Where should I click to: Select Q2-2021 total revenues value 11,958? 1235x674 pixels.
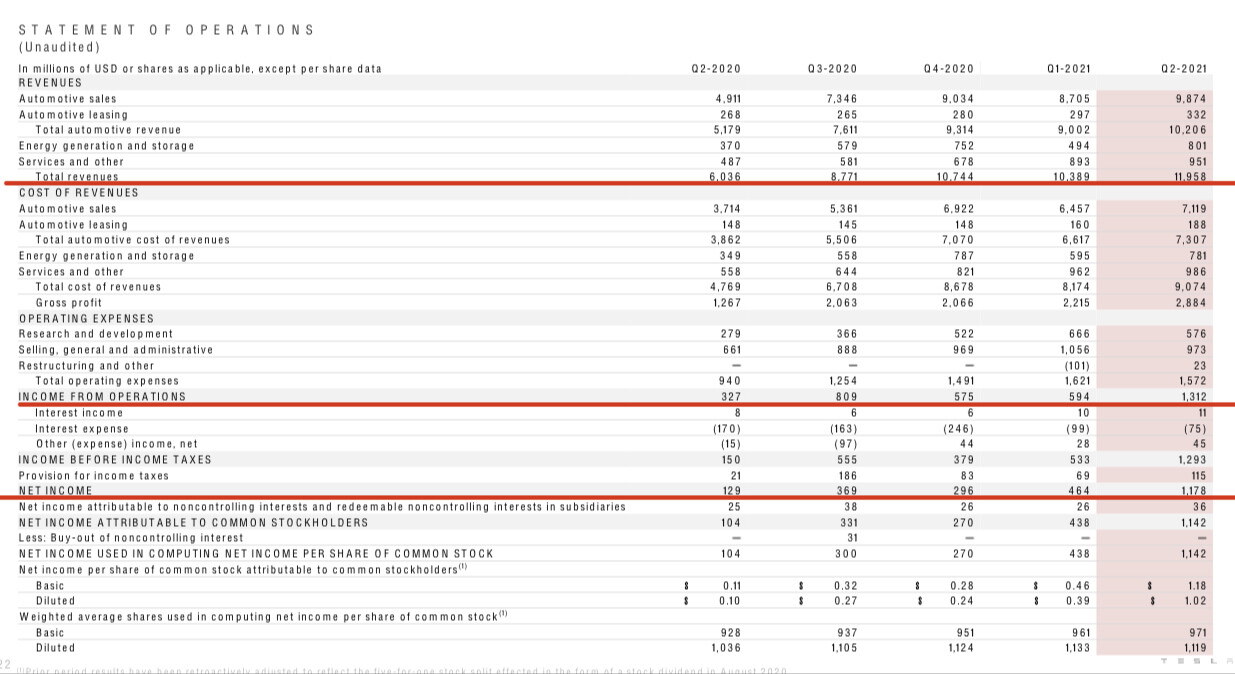point(1190,176)
